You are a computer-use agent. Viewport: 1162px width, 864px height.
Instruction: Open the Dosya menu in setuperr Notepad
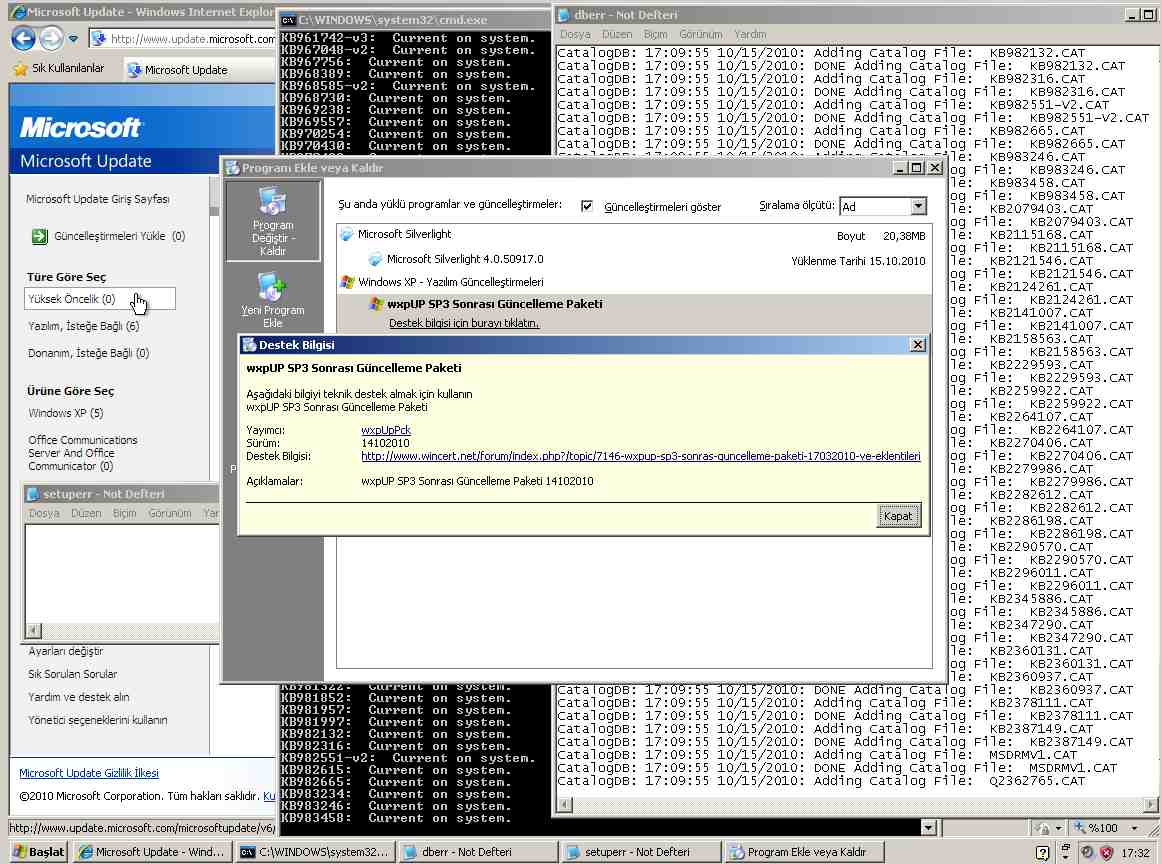tap(44, 513)
